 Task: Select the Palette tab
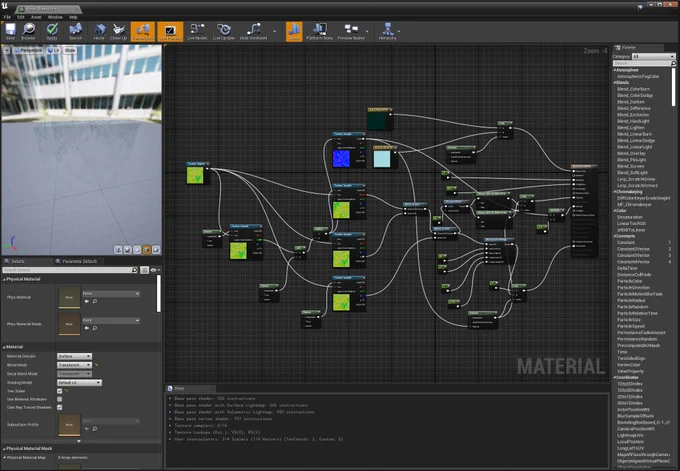(x=626, y=47)
